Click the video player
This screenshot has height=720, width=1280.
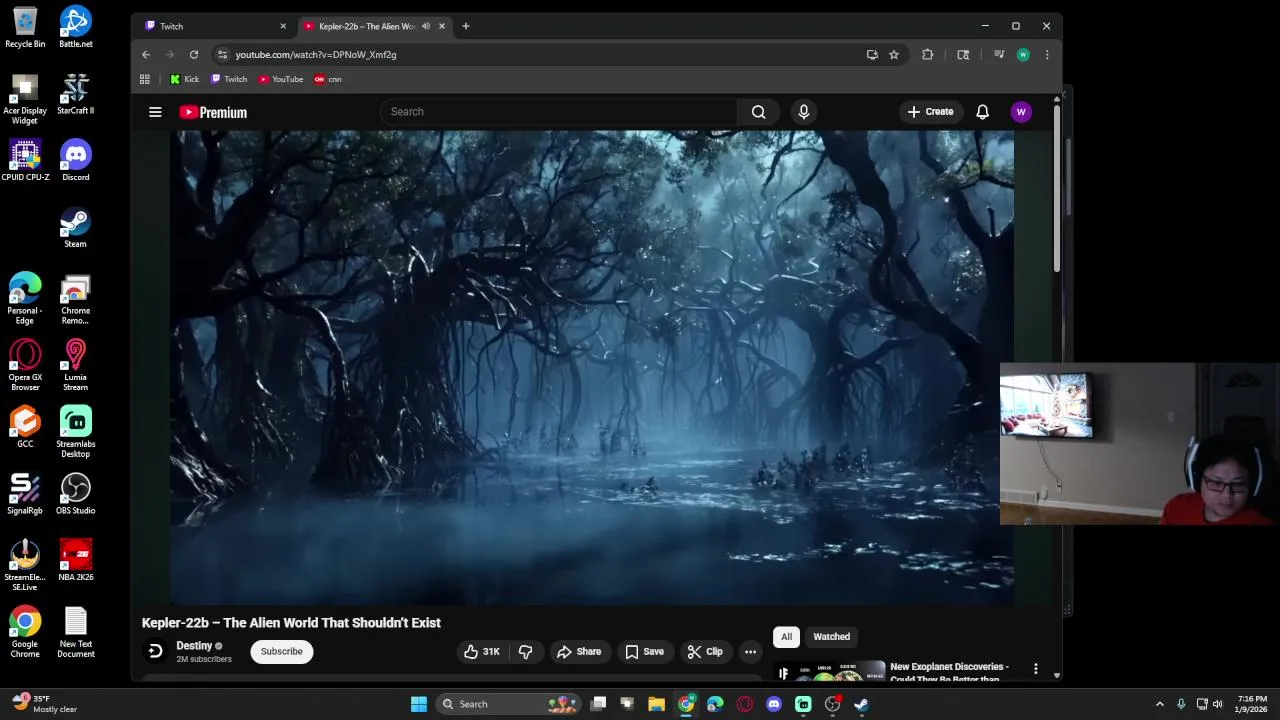coord(591,368)
